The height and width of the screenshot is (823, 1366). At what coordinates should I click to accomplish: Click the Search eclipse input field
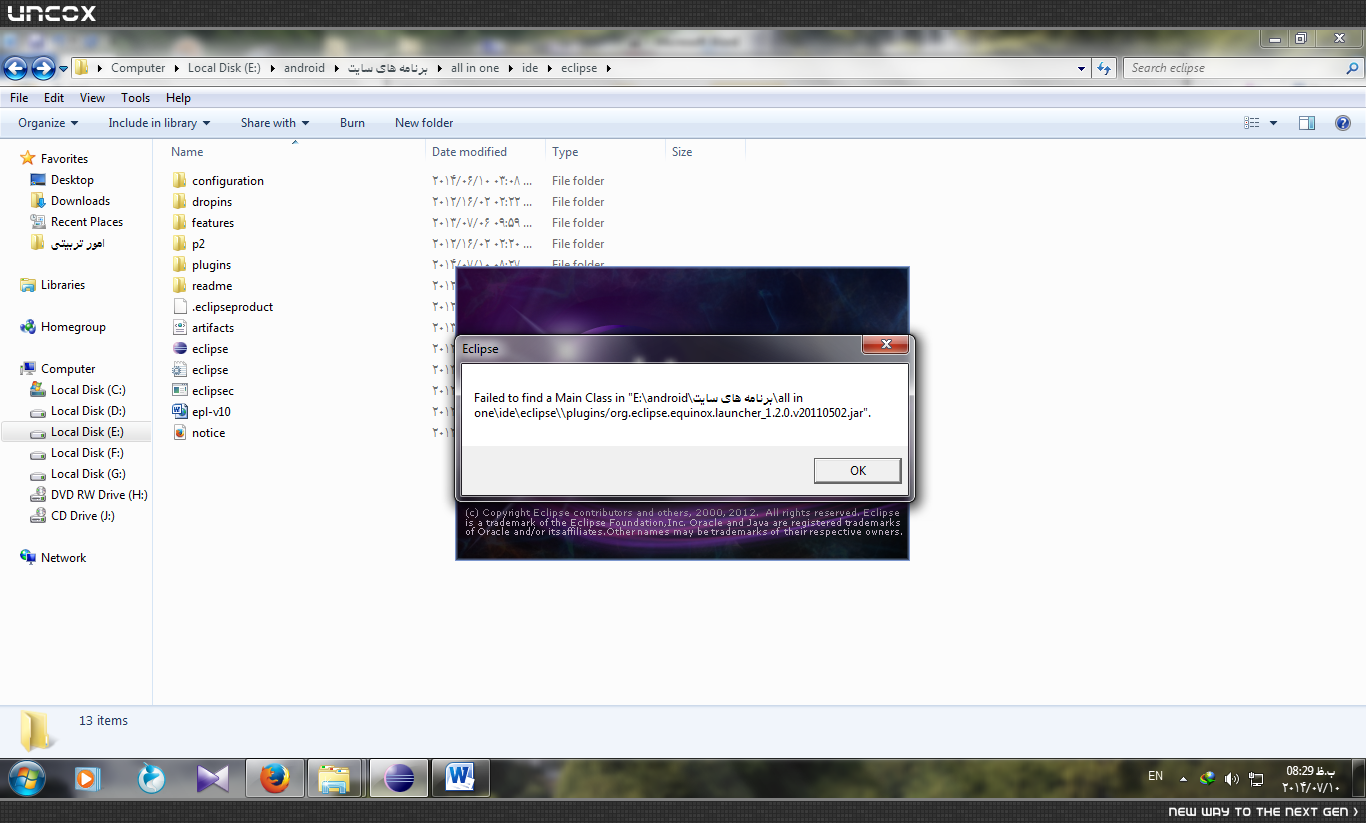1234,68
